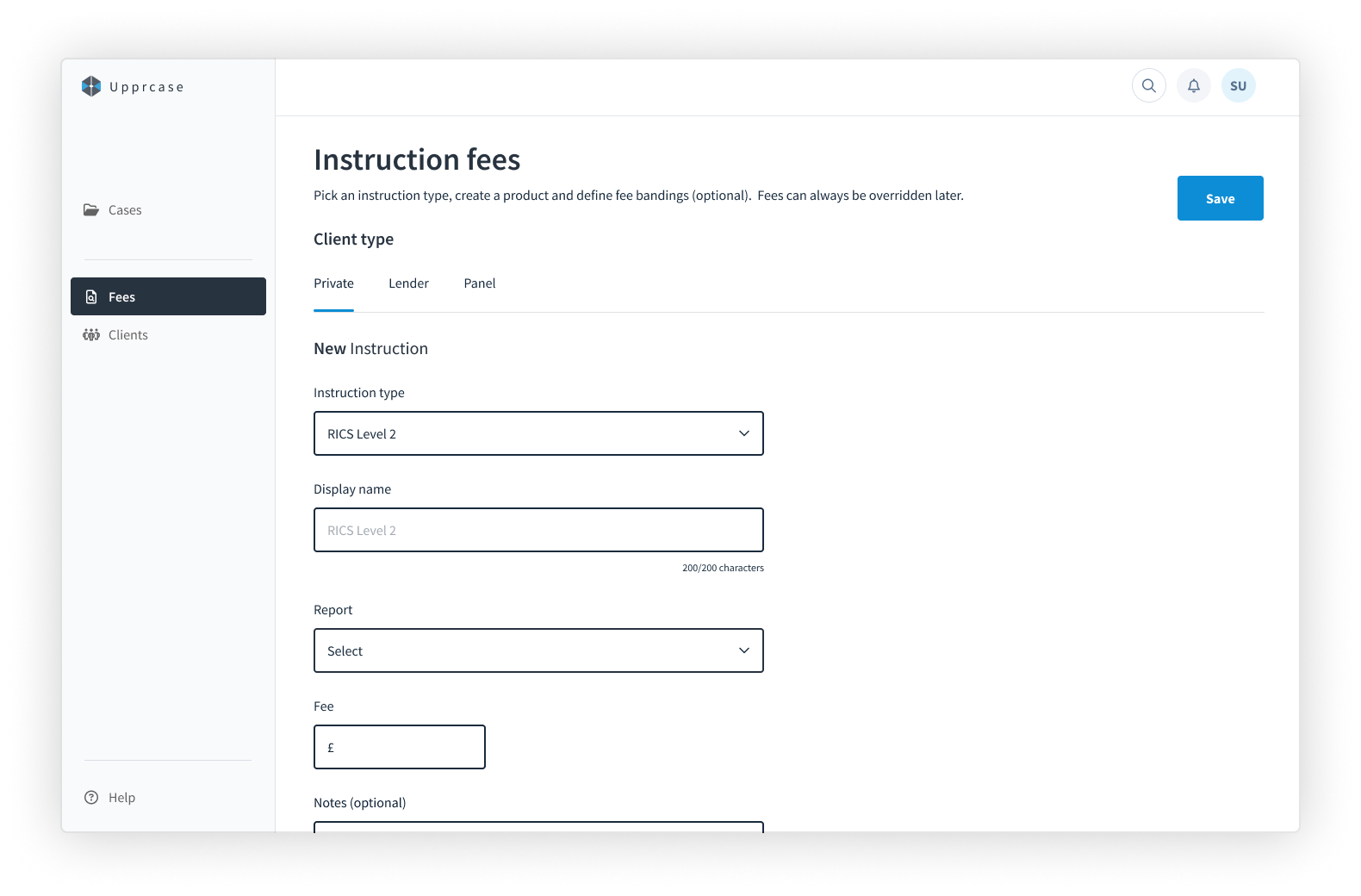Click the Upprcase brand name text
The image size is (1361, 896).
[147, 87]
